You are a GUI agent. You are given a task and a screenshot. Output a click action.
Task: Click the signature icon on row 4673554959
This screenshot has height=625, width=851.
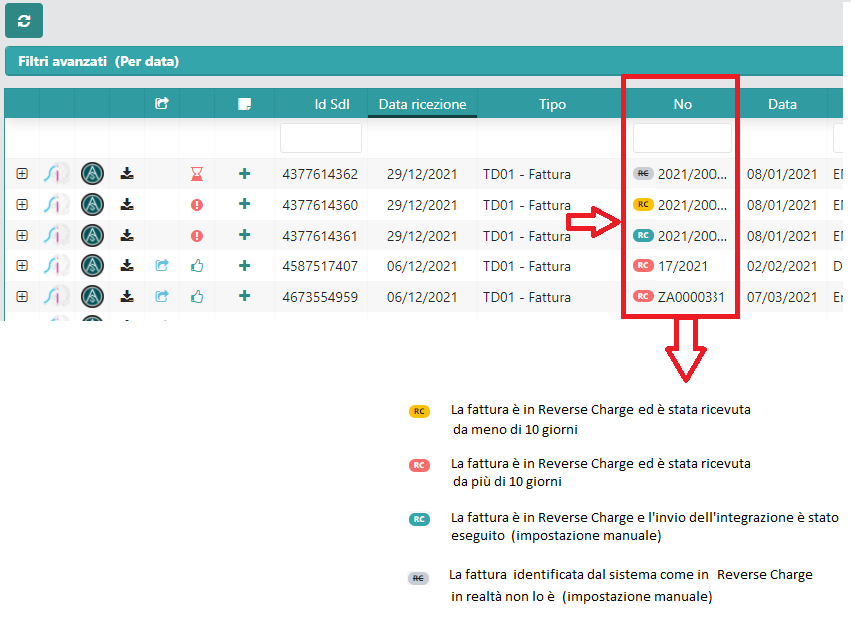point(57,297)
